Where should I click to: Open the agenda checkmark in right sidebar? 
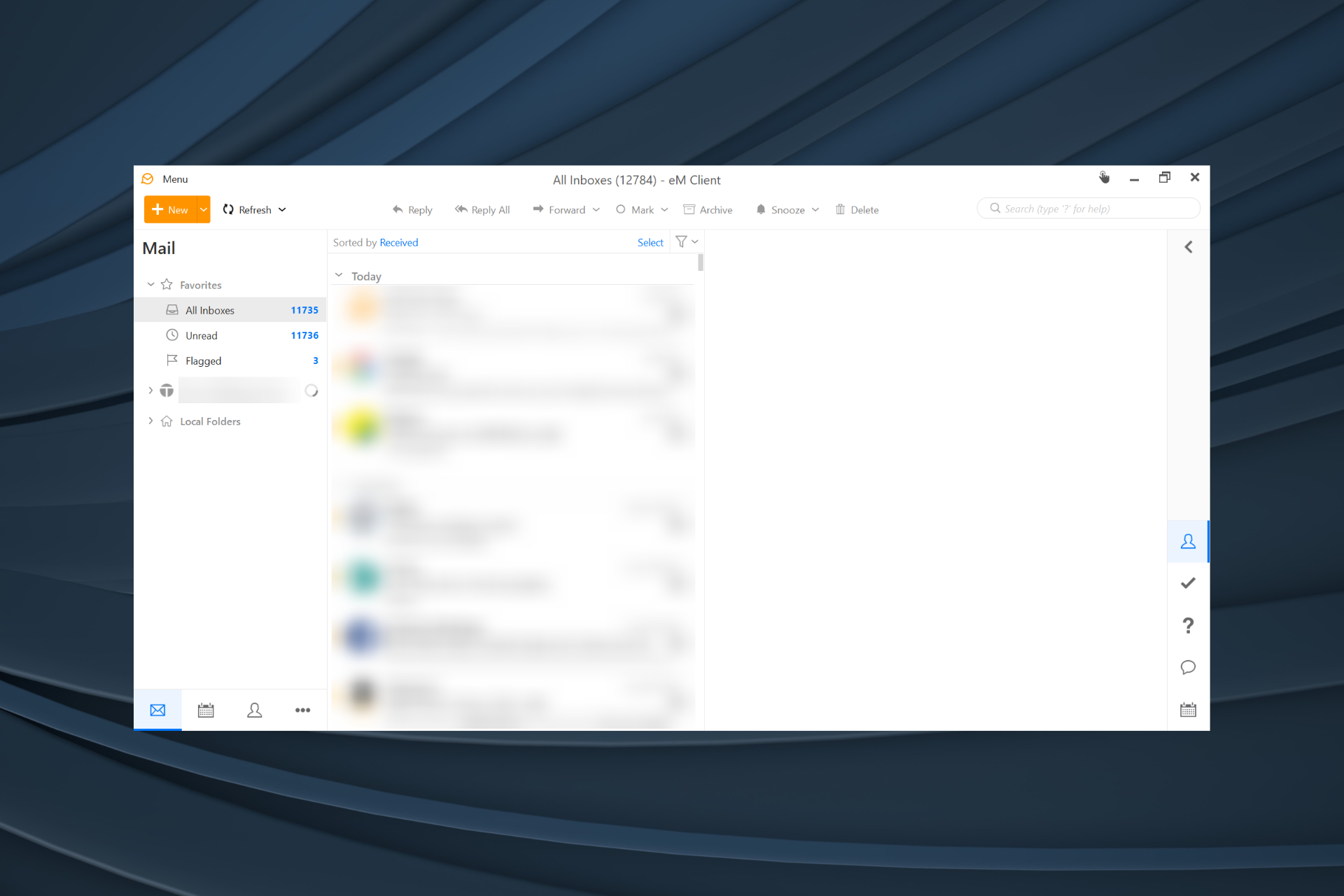coord(1187,583)
